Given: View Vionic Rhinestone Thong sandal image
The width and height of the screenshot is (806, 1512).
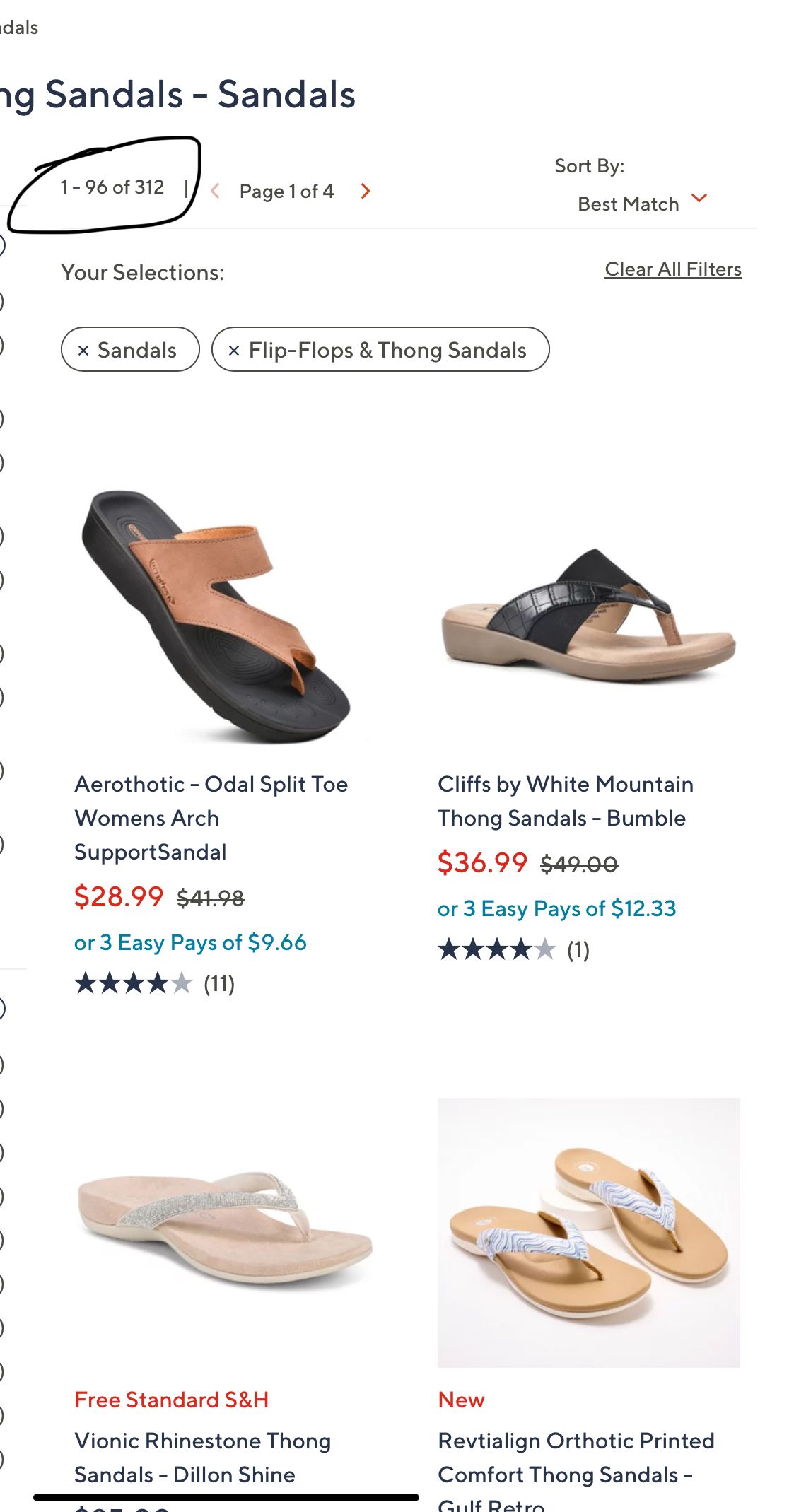Looking at the screenshot, I should click(225, 1229).
